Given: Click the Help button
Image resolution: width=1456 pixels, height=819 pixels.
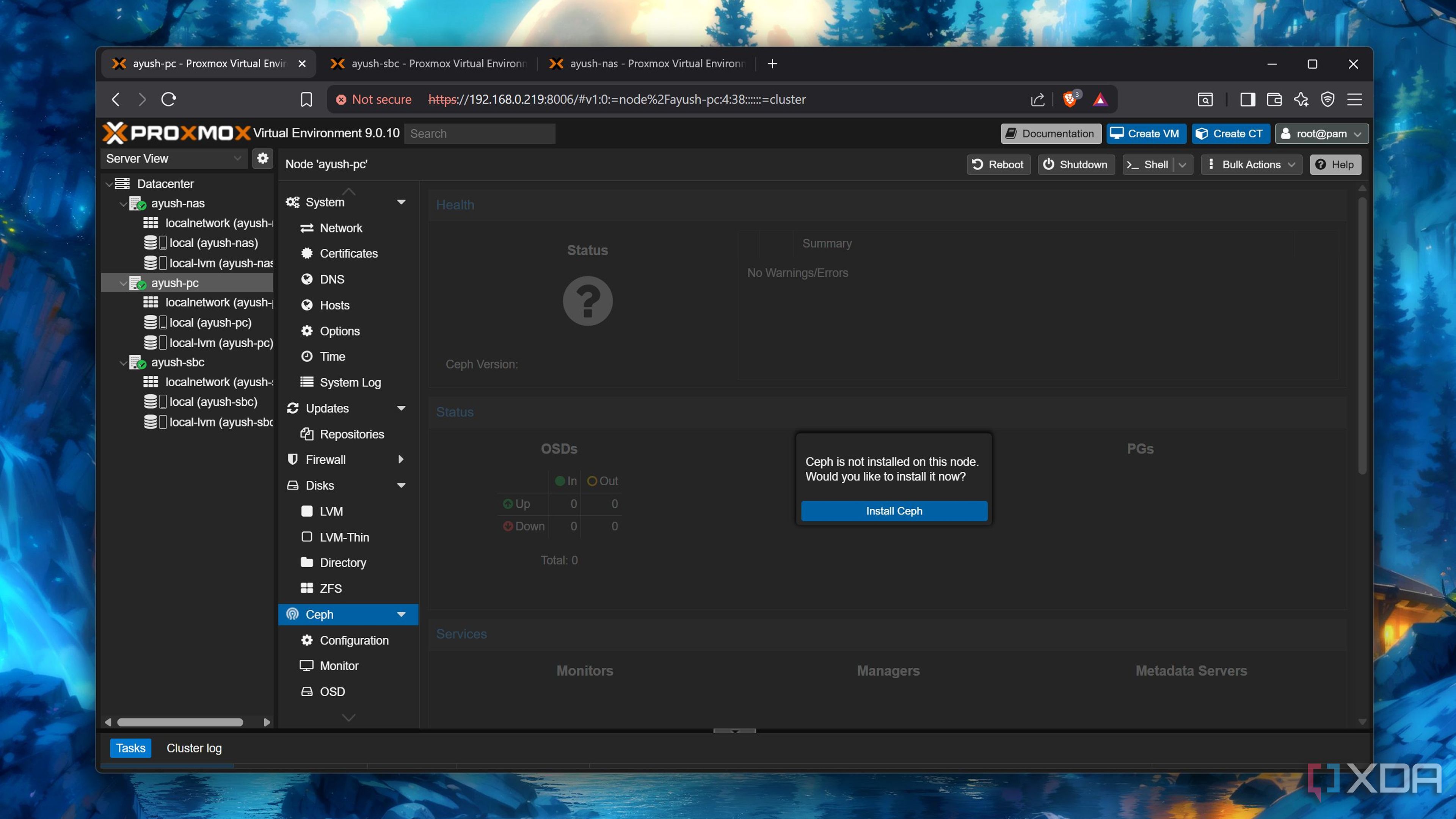Looking at the screenshot, I should [1335, 165].
